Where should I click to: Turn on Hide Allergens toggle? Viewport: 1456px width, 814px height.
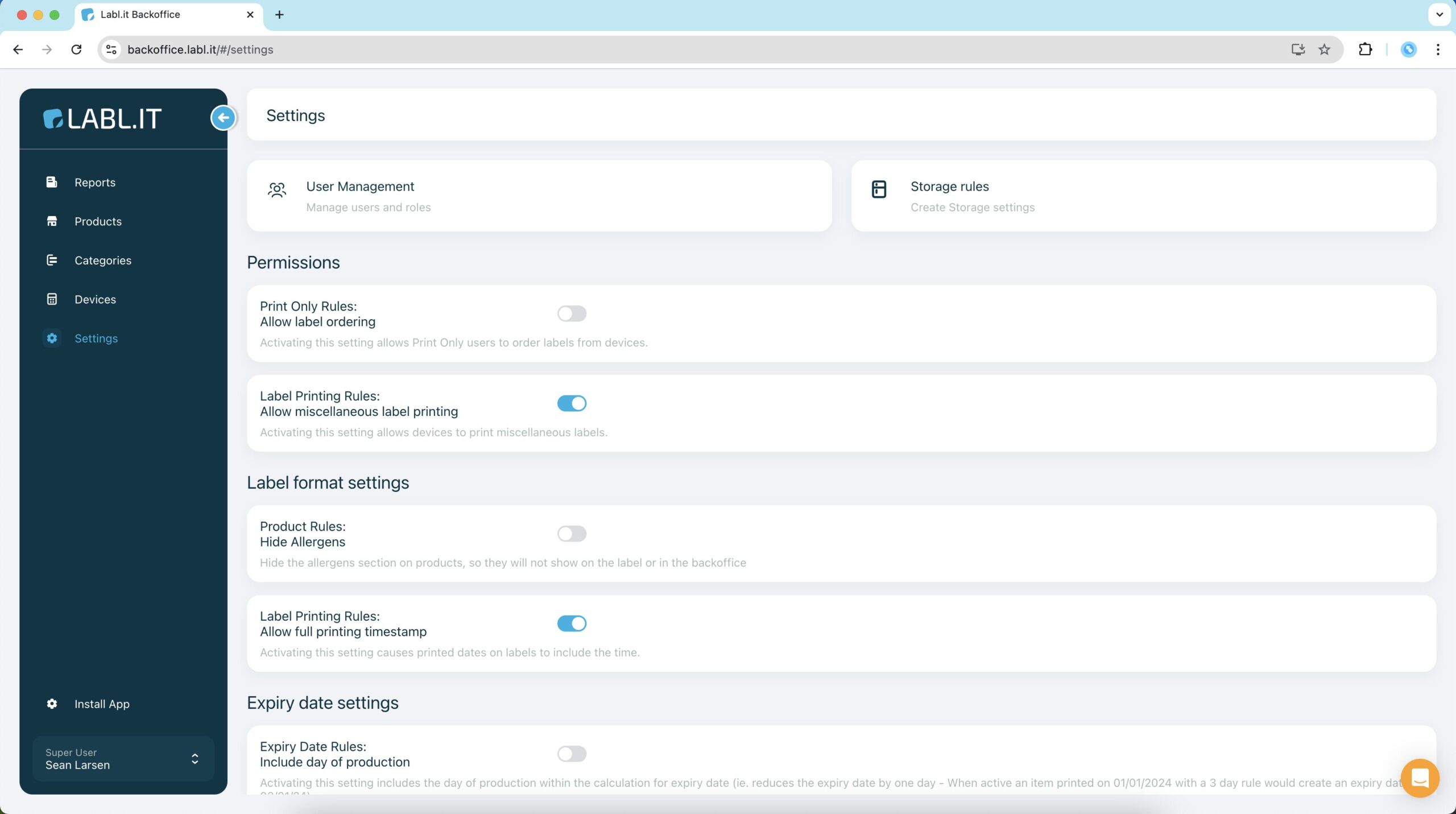coord(572,534)
